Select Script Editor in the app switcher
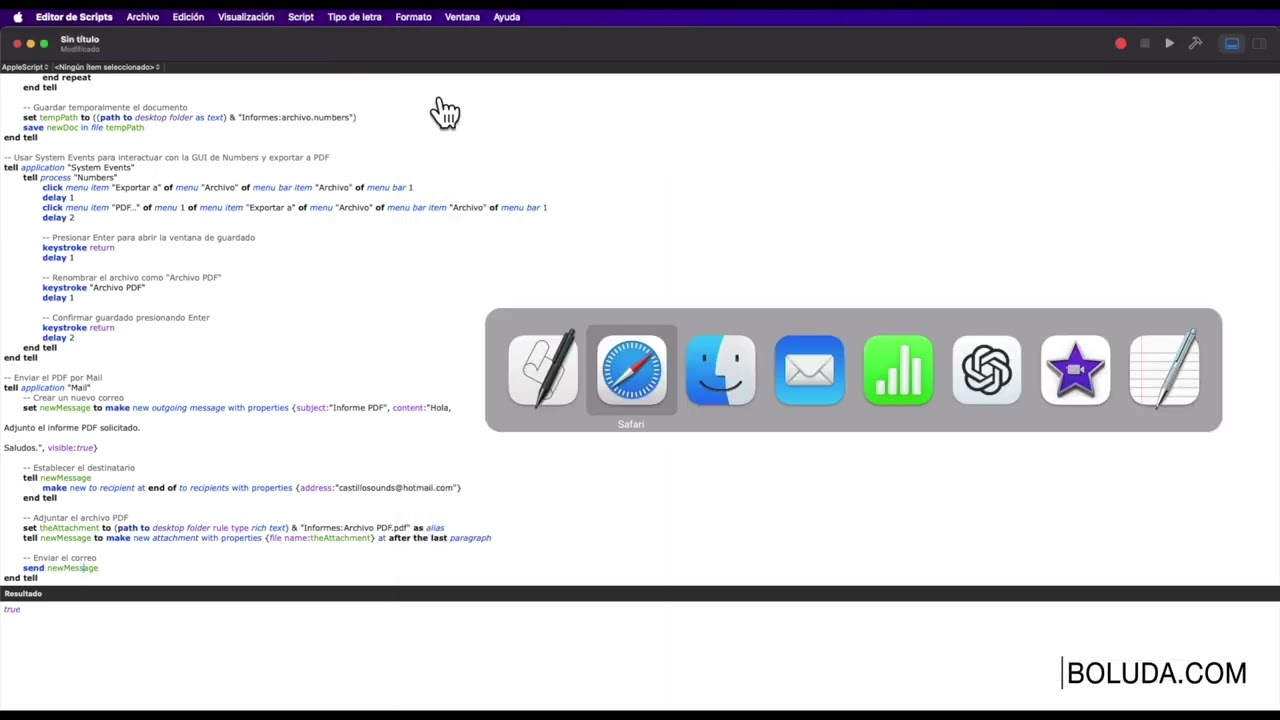The image size is (1280, 720). tap(543, 370)
